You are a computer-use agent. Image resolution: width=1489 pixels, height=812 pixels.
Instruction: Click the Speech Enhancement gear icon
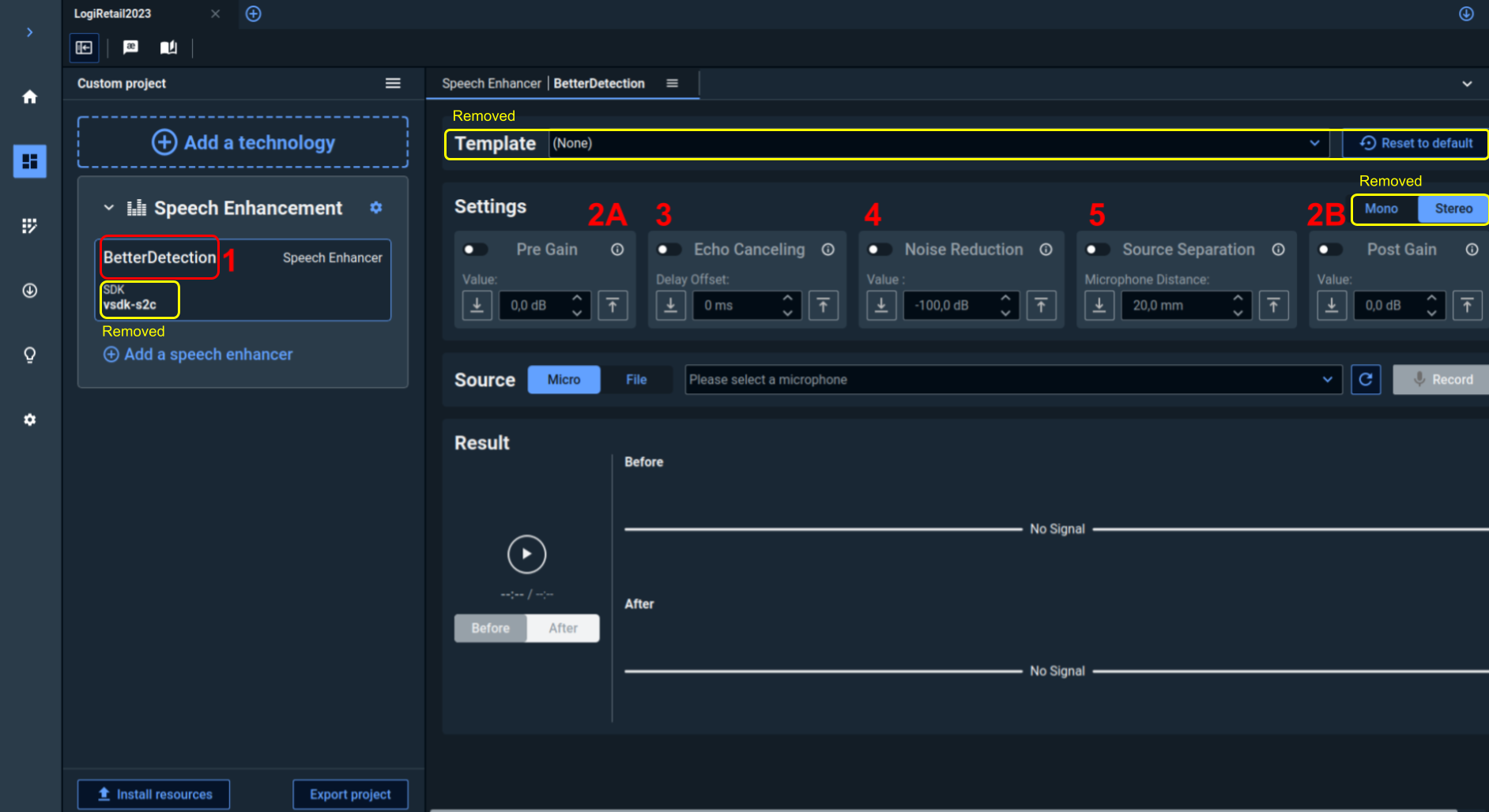tap(376, 208)
